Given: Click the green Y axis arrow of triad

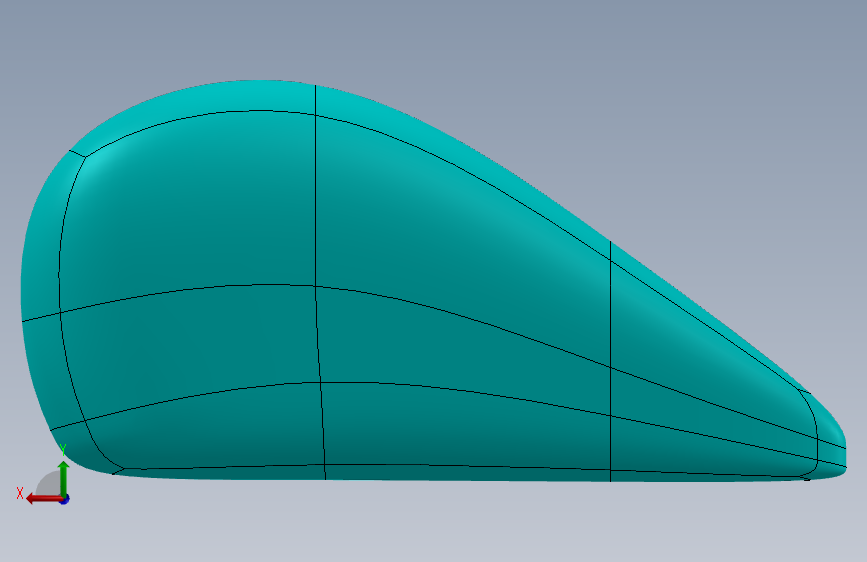Looking at the screenshot, I should (x=64, y=478).
